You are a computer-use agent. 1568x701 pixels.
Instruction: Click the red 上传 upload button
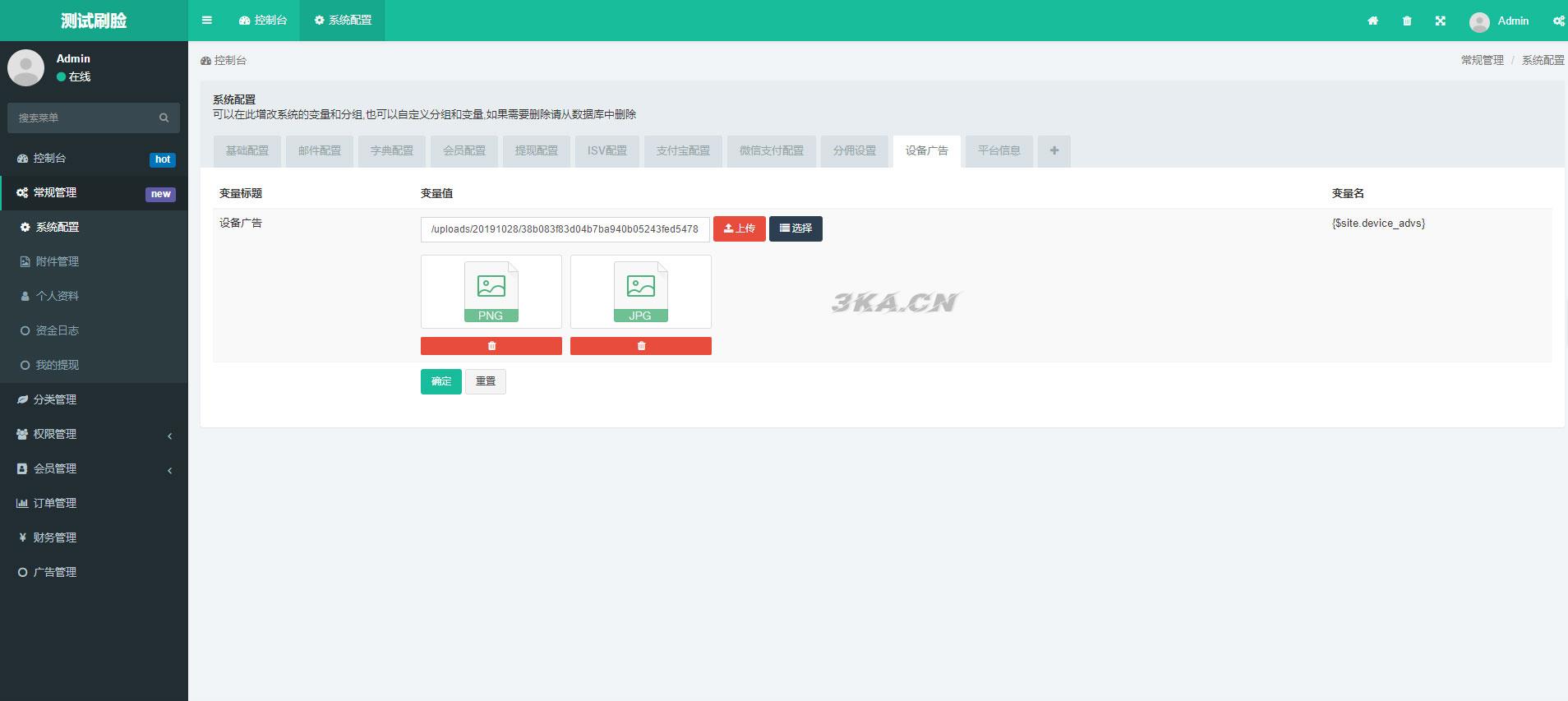click(740, 228)
